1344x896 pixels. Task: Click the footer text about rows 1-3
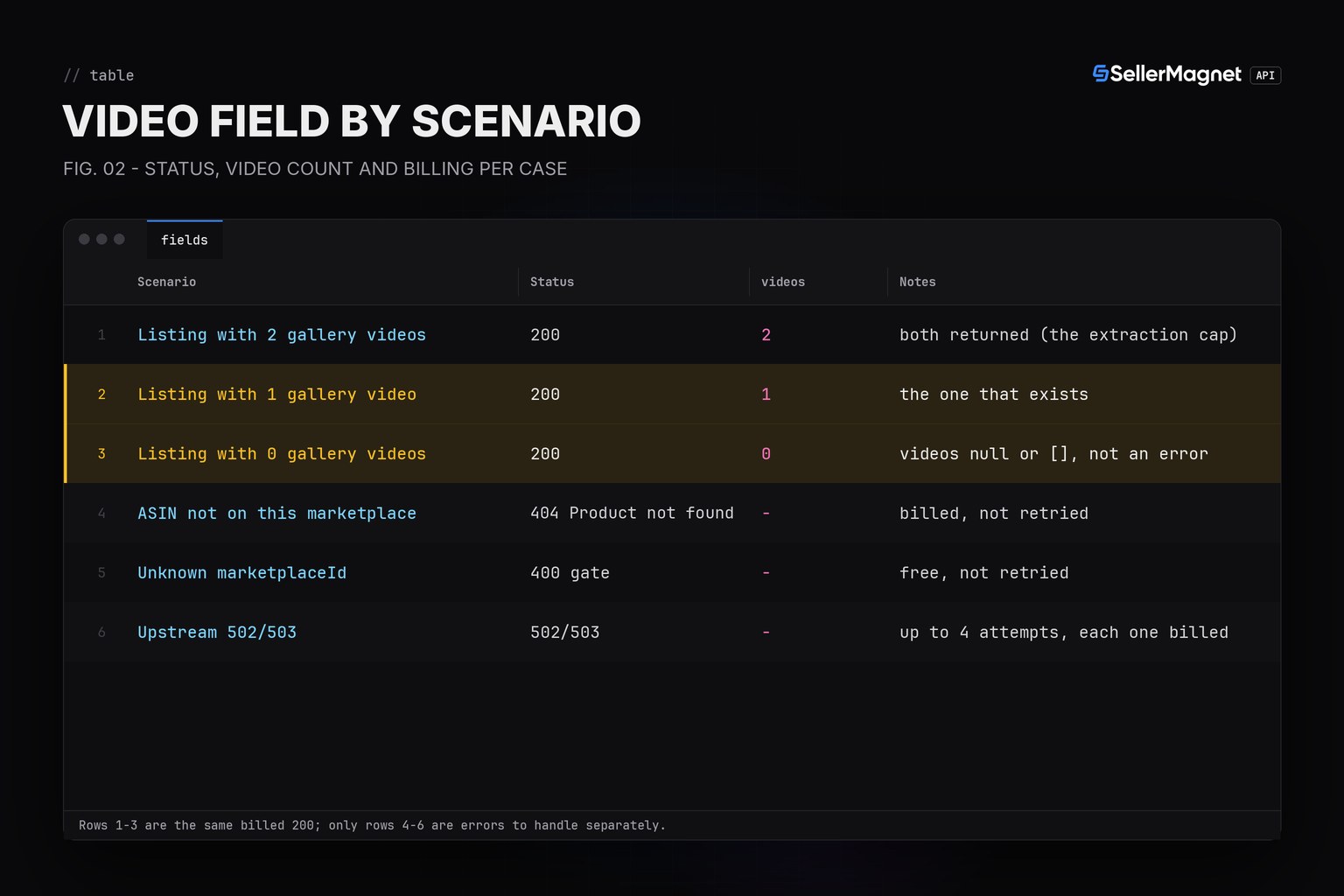(372, 825)
